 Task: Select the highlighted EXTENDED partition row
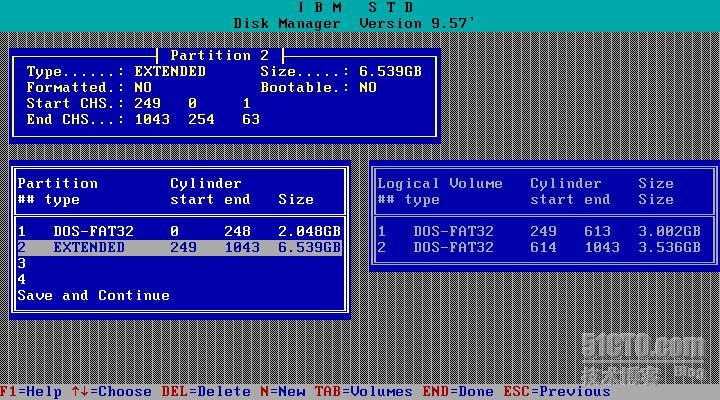[x=180, y=248]
